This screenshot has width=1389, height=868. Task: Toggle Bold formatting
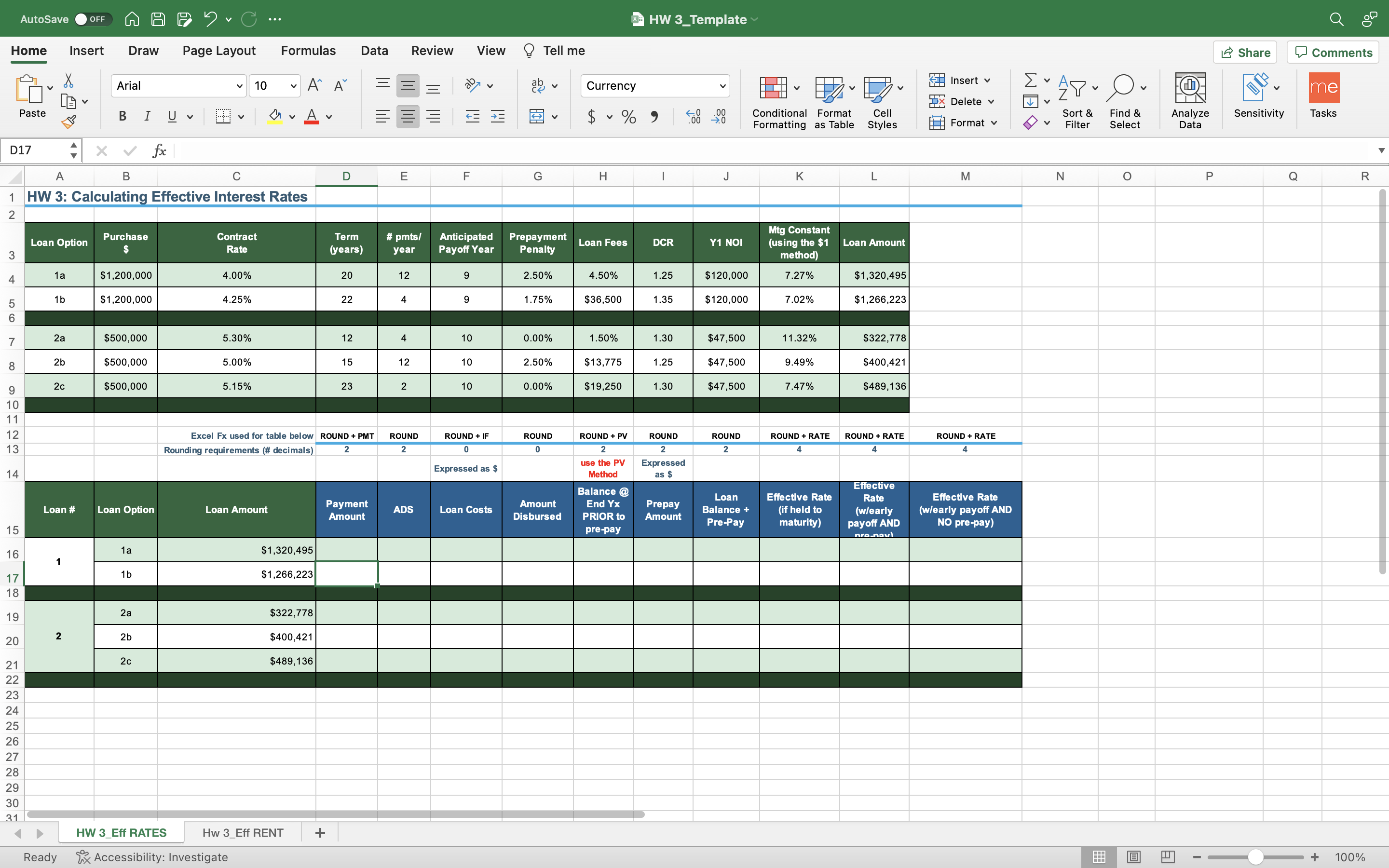click(122, 117)
